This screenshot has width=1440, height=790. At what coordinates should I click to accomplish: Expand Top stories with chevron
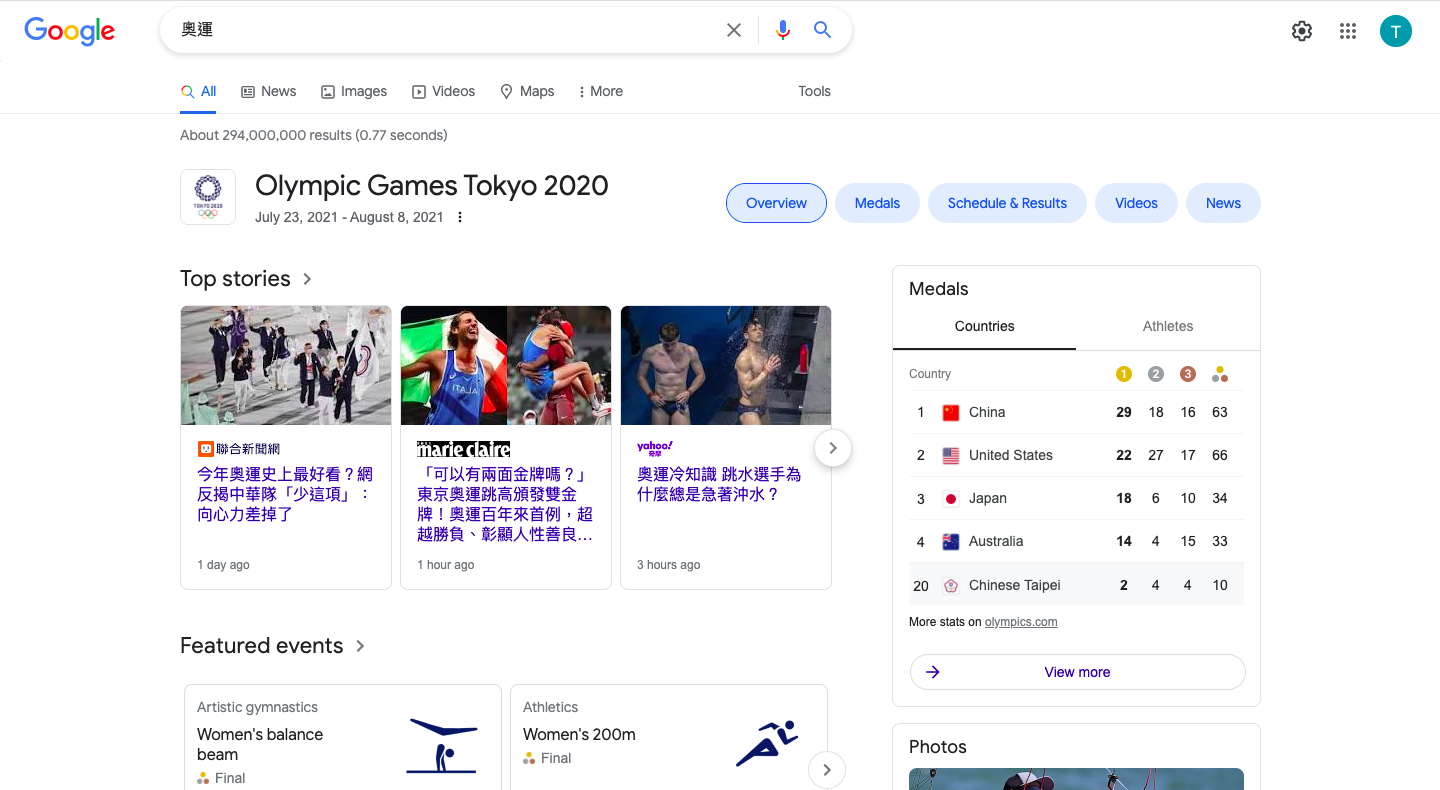[x=307, y=279]
